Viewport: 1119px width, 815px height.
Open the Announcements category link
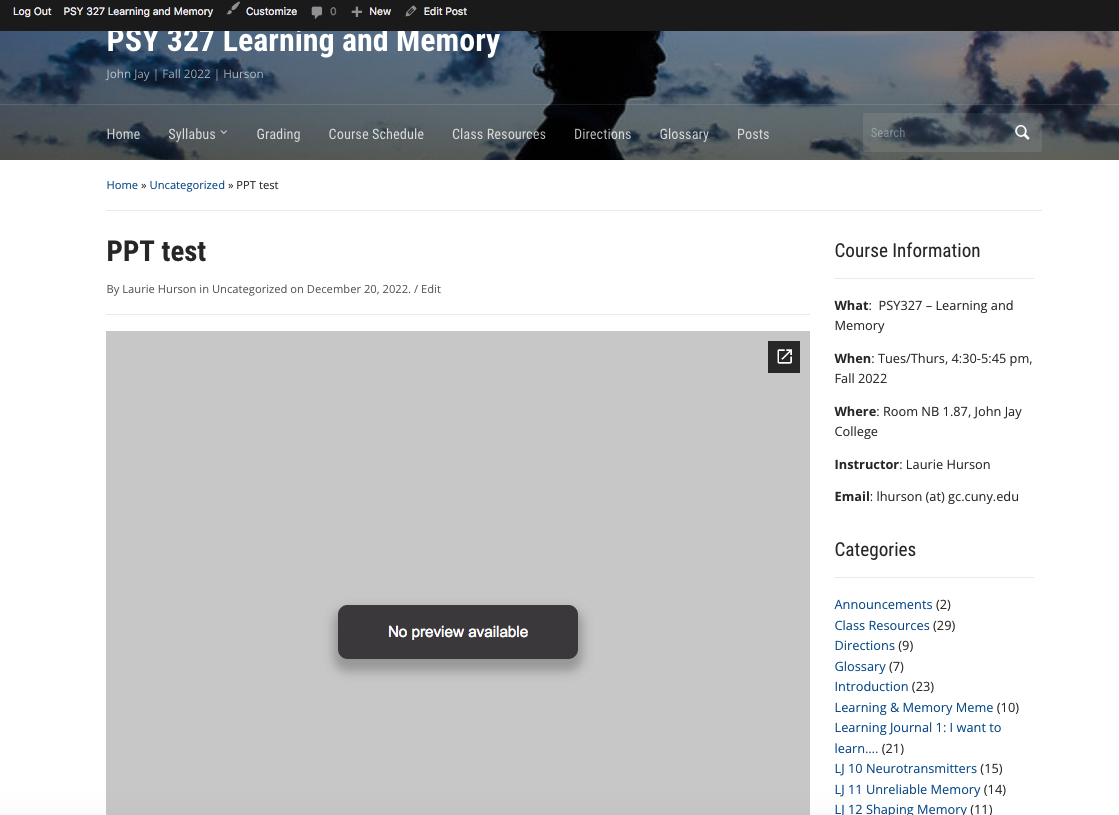pyautogui.click(x=883, y=604)
